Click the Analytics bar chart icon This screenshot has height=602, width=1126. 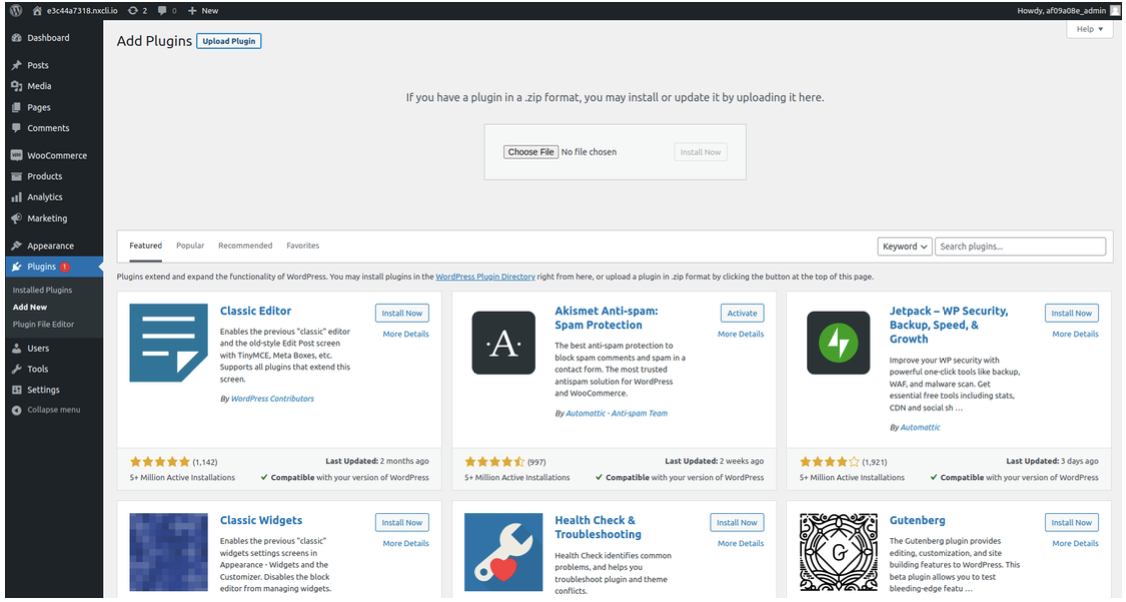17,197
